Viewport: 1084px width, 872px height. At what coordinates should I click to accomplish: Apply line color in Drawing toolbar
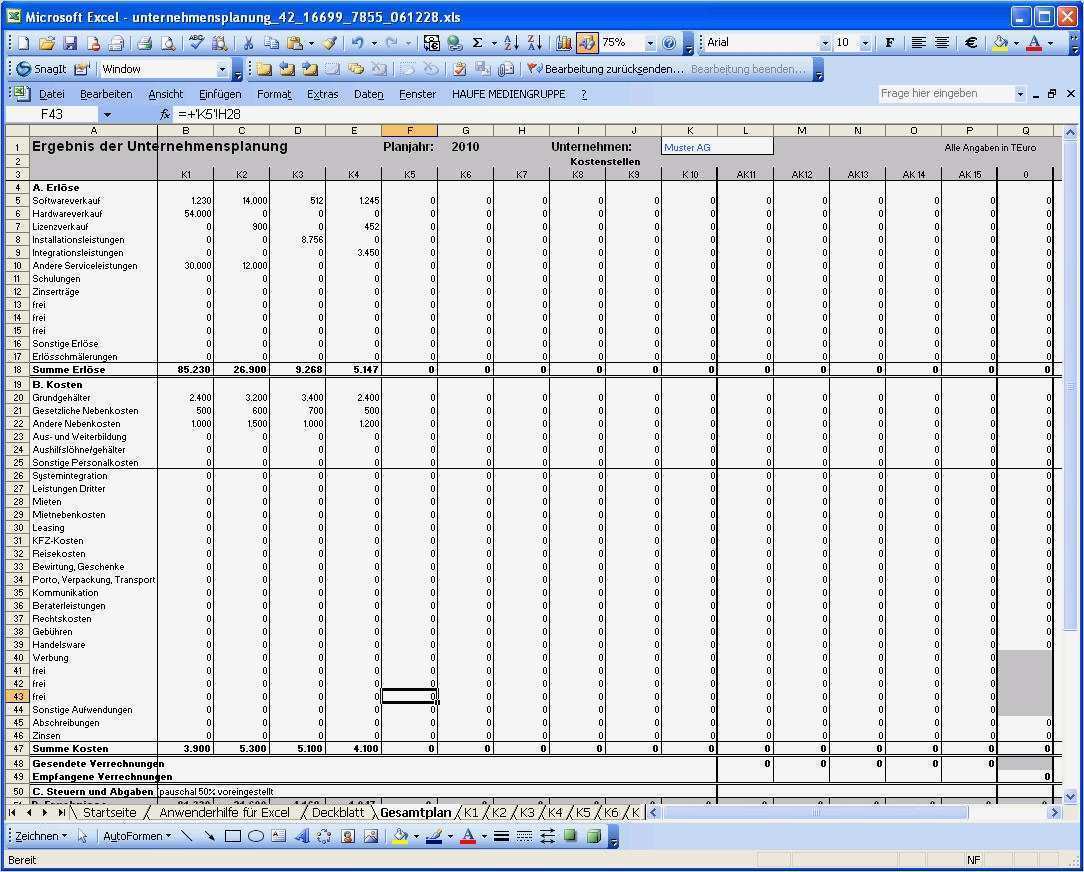(x=434, y=836)
